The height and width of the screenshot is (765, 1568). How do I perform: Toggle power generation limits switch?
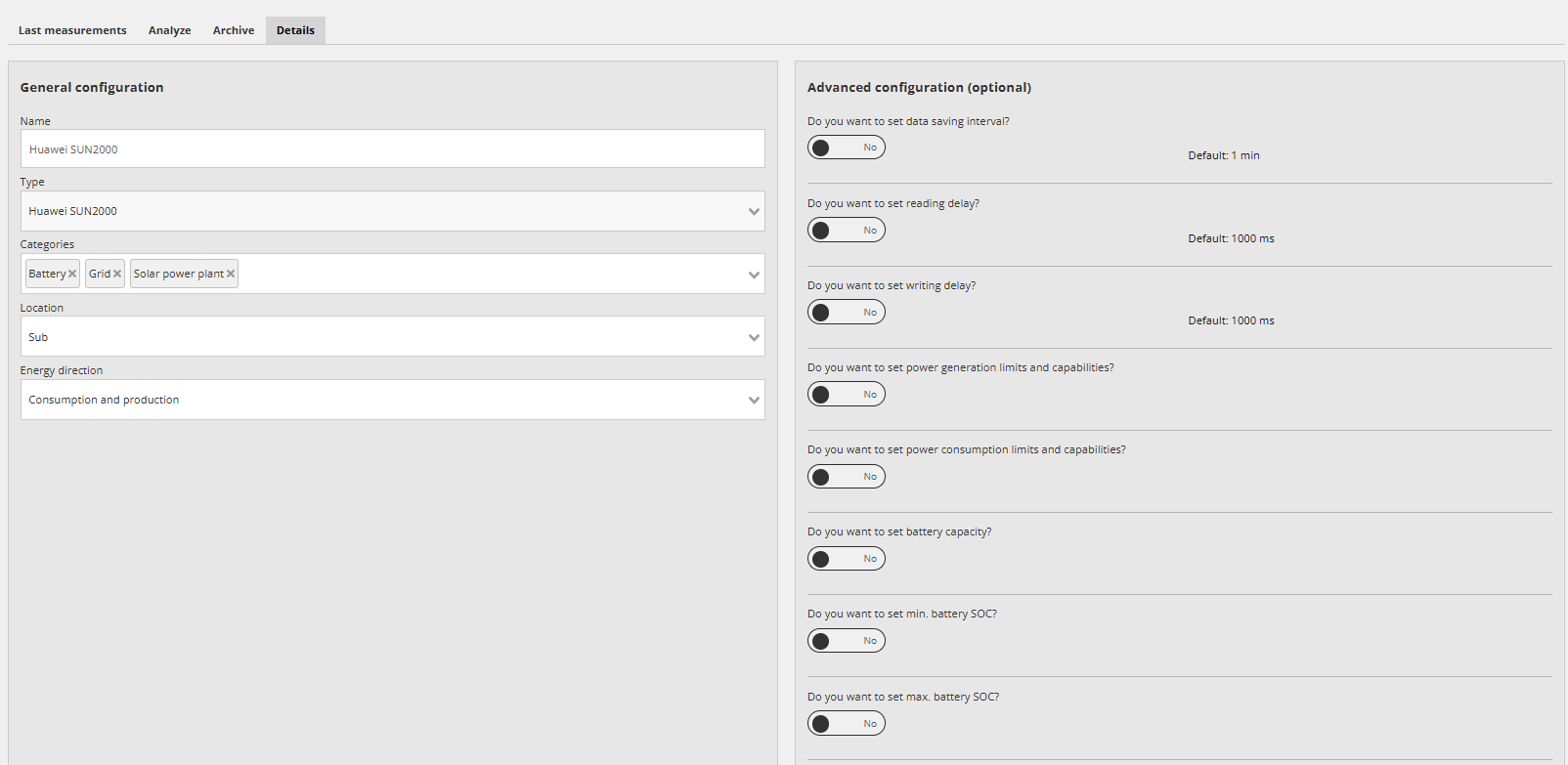coord(846,395)
